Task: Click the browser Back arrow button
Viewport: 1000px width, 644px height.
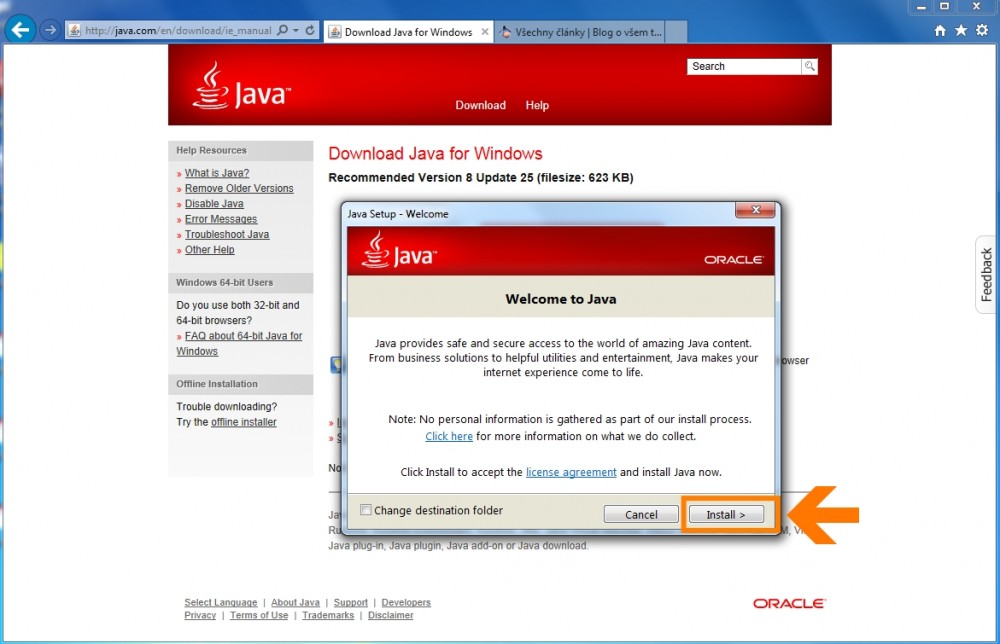Action: click(19, 30)
